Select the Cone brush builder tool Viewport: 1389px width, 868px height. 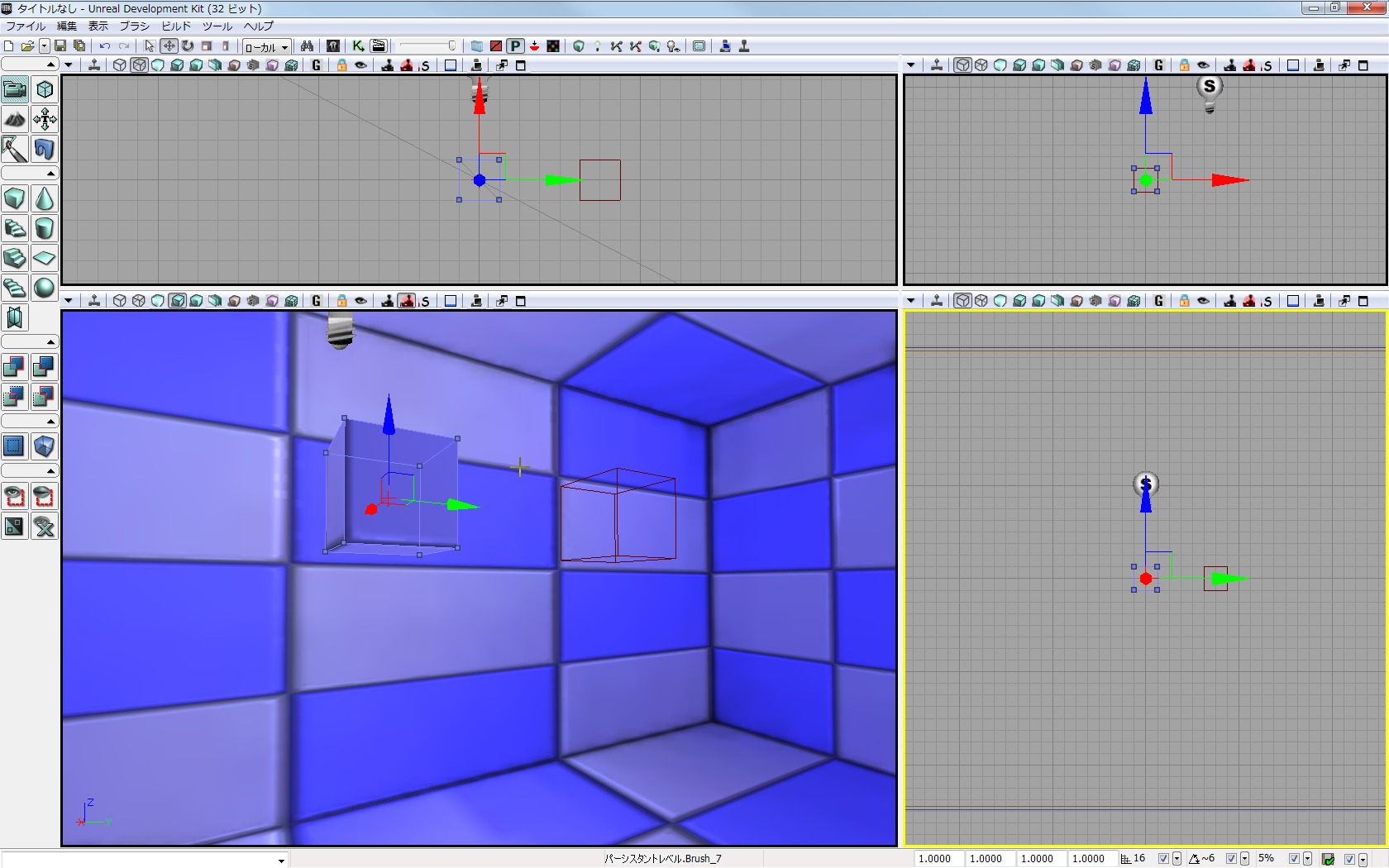[x=45, y=199]
